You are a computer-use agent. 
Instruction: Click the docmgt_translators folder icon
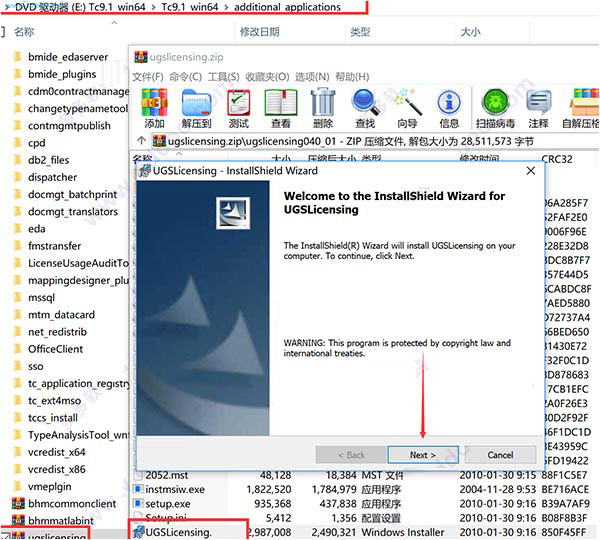[17, 212]
